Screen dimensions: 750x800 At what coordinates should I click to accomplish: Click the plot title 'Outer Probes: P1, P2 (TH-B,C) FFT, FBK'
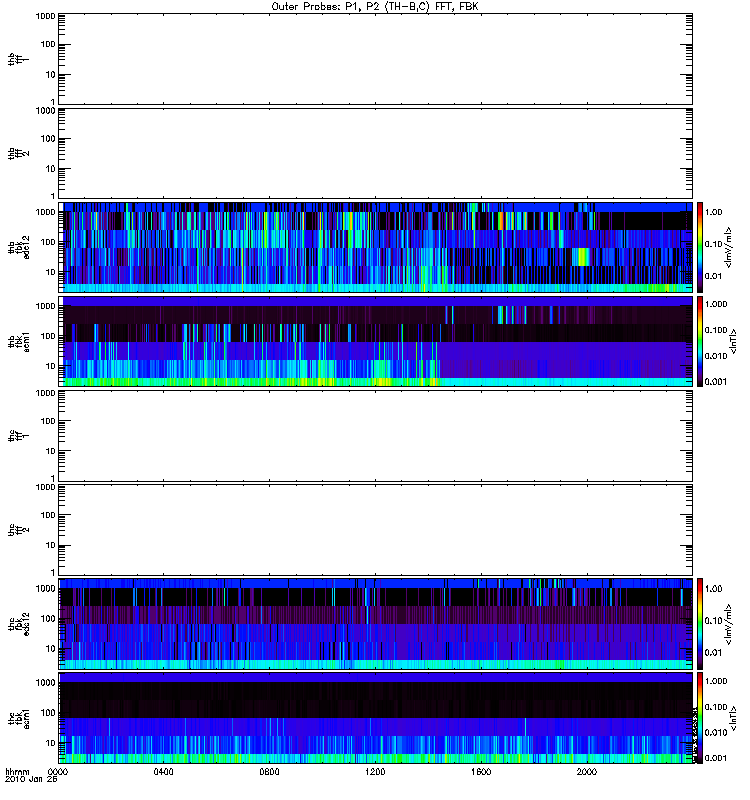[x=375, y=7]
